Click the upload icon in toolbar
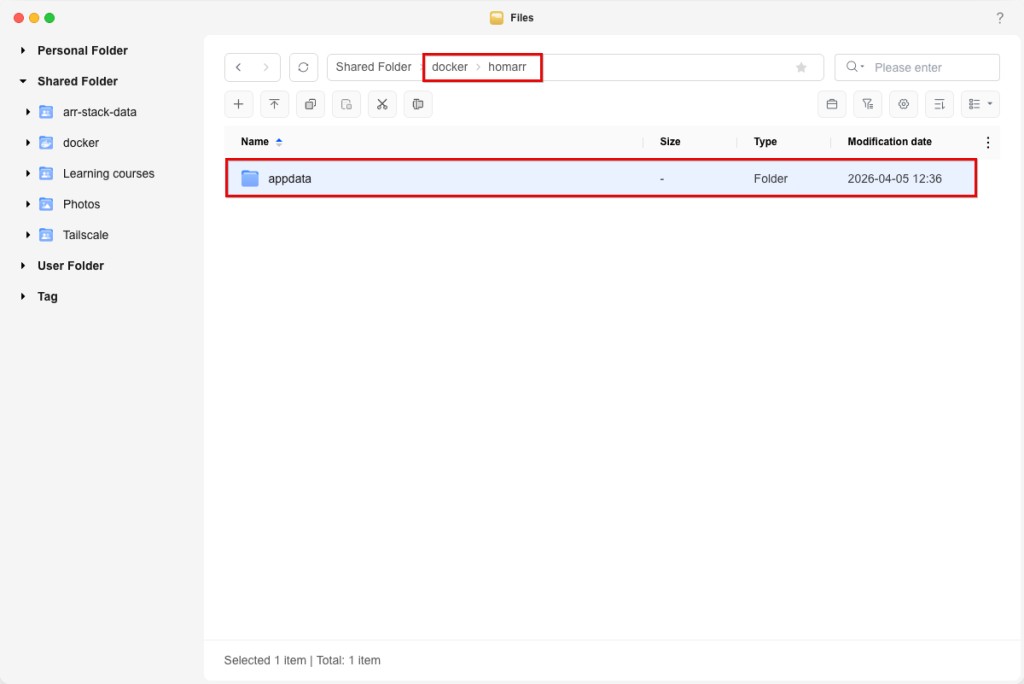Image resolution: width=1024 pixels, height=684 pixels. [274, 104]
